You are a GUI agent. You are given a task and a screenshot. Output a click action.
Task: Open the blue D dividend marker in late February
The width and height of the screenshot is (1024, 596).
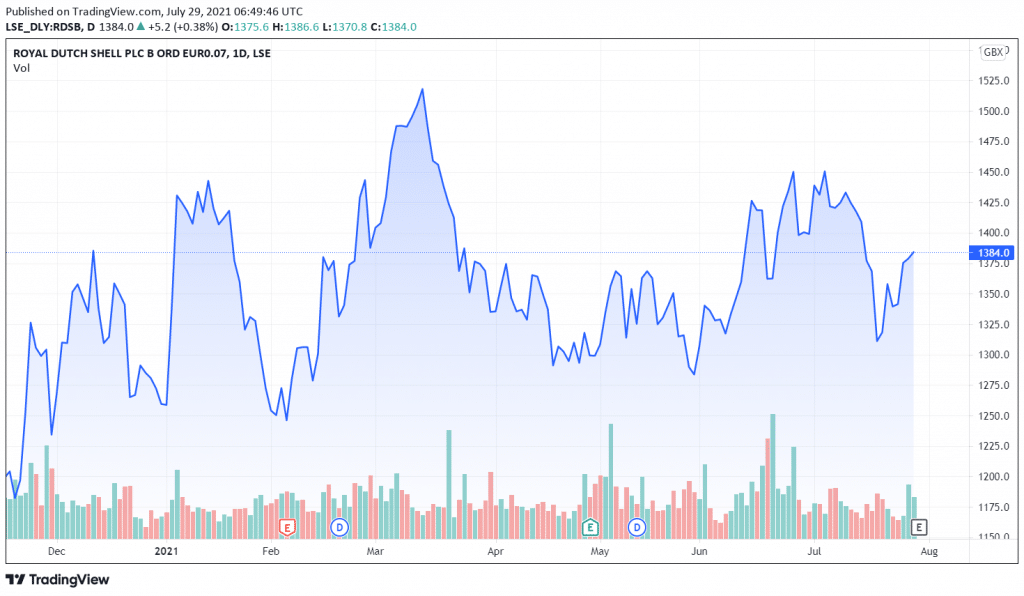[339, 527]
